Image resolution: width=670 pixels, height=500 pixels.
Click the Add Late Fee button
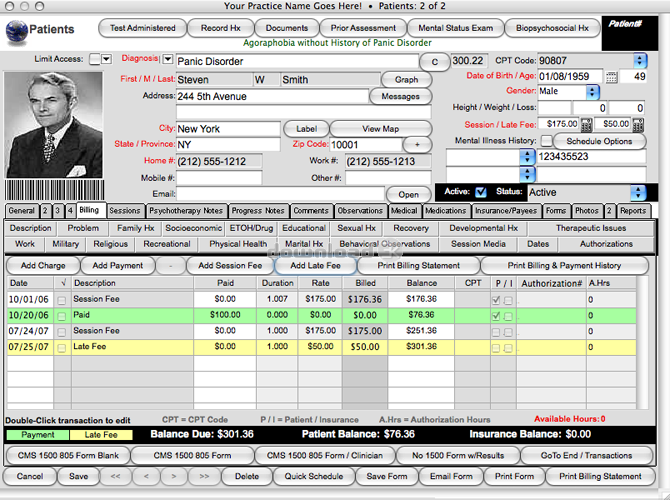pyautogui.click(x=315, y=266)
